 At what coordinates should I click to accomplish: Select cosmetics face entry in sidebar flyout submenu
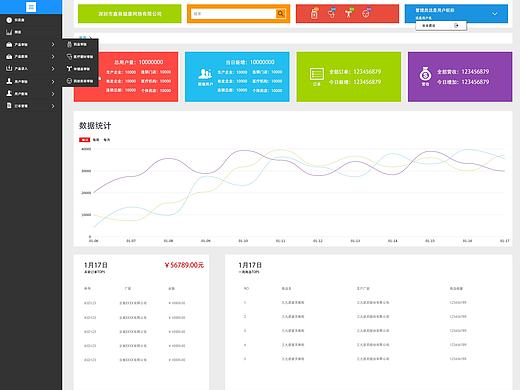pos(80,81)
